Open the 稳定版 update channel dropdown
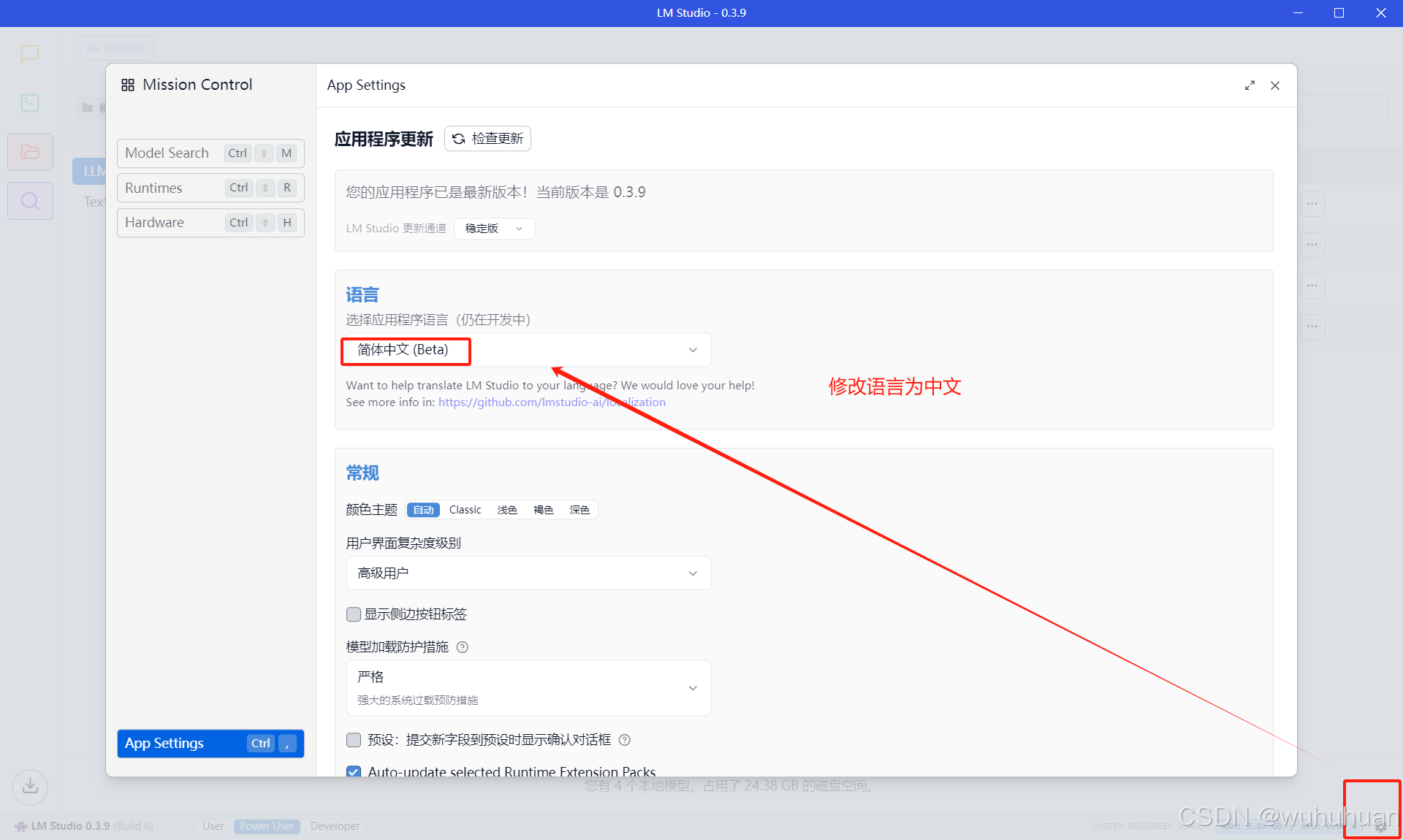Image resolution: width=1403 pixels, height=840 pixels. 494,229
